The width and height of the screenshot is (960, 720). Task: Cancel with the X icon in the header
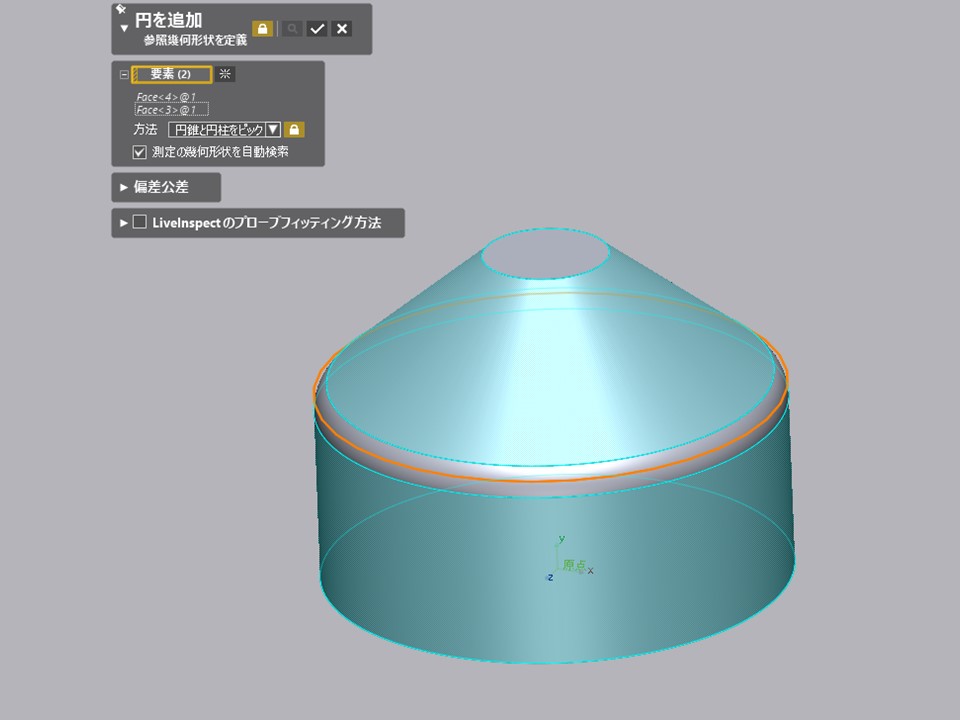coord(342,29)
